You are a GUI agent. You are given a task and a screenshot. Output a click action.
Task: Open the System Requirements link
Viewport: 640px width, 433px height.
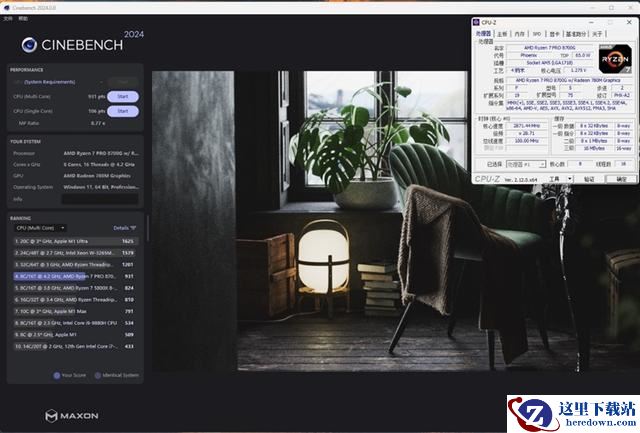point(49,82)
